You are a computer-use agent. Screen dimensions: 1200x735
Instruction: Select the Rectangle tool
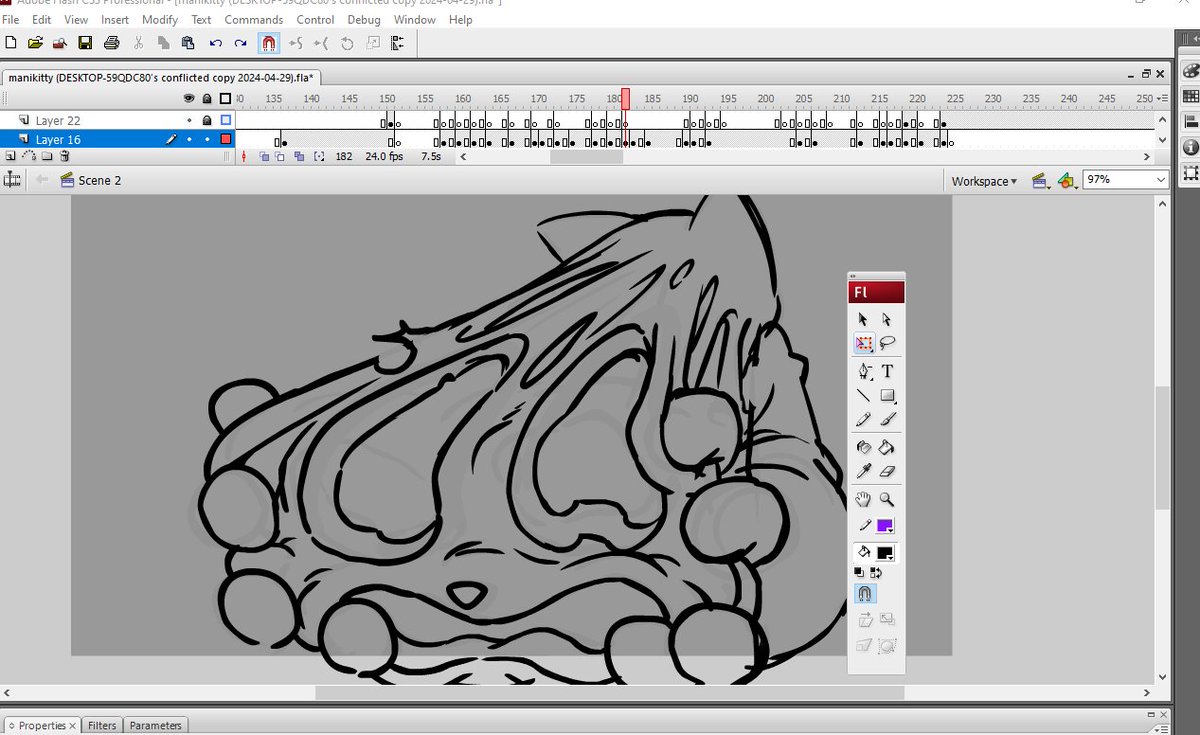click(x=887, y=396)
